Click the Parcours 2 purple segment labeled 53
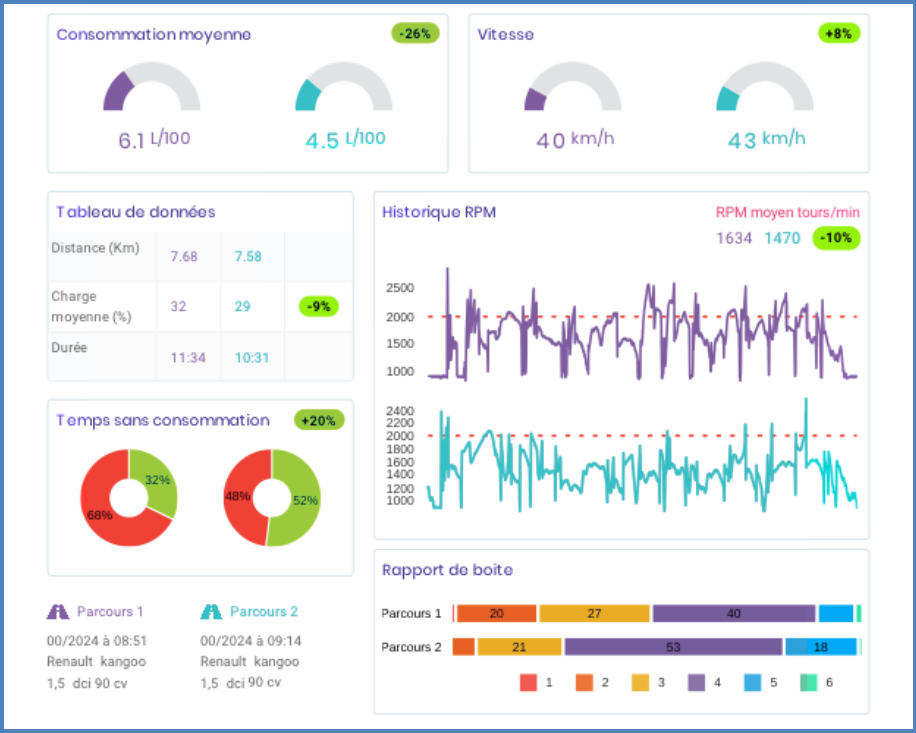 coord(674,647)
